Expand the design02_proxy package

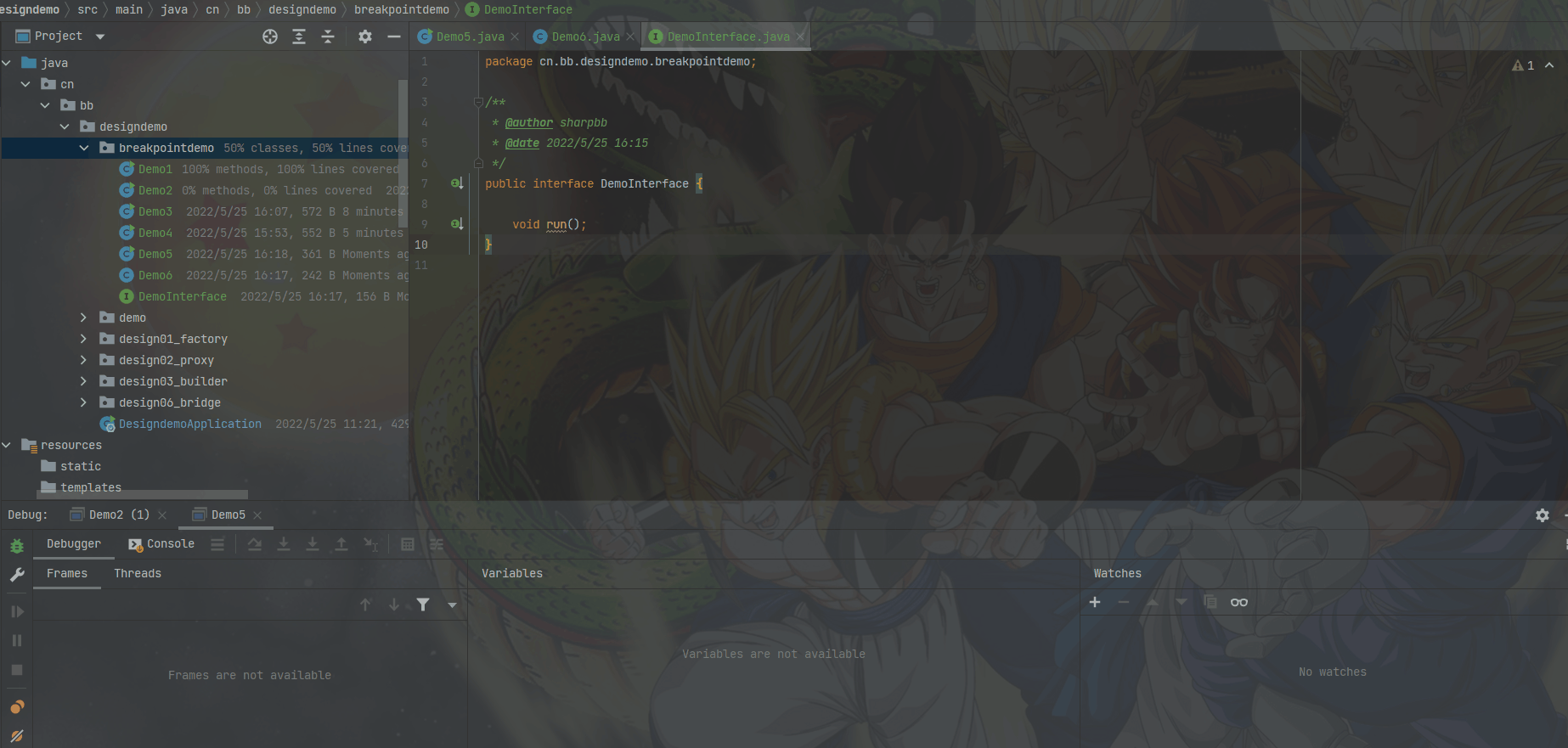83,360
